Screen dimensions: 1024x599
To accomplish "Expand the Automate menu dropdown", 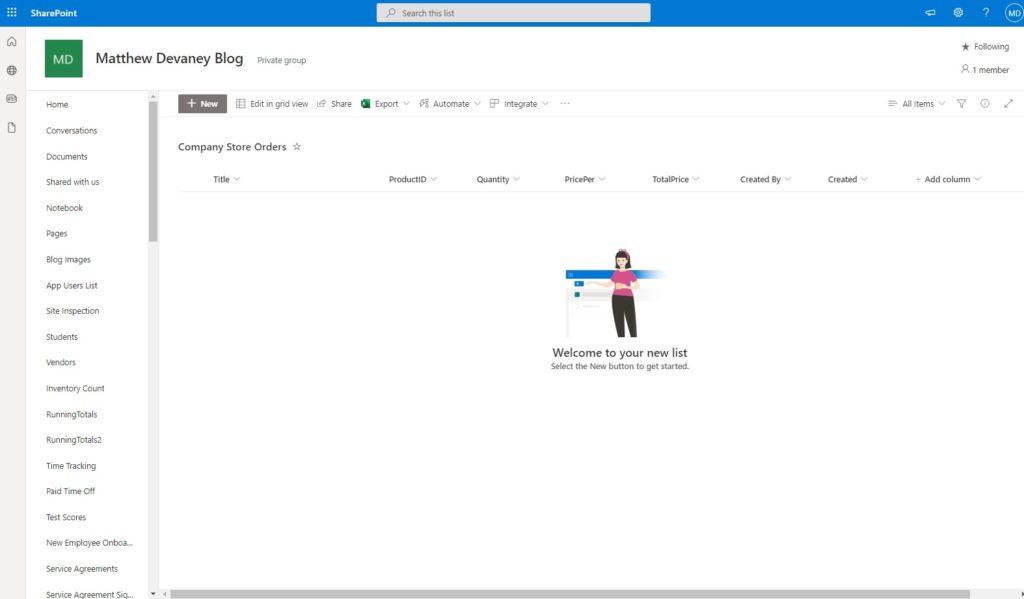I will [x=477, y=103].
